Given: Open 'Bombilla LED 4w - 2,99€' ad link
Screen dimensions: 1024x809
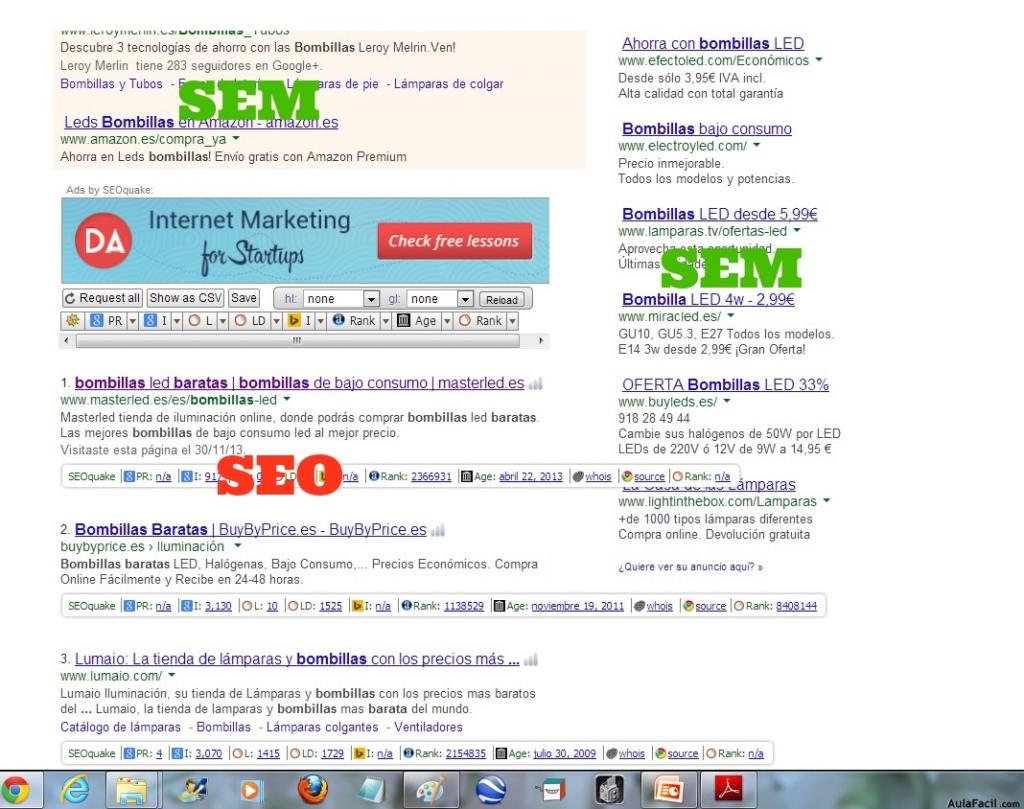Looking at the screenshot, I should coord(708,300).
